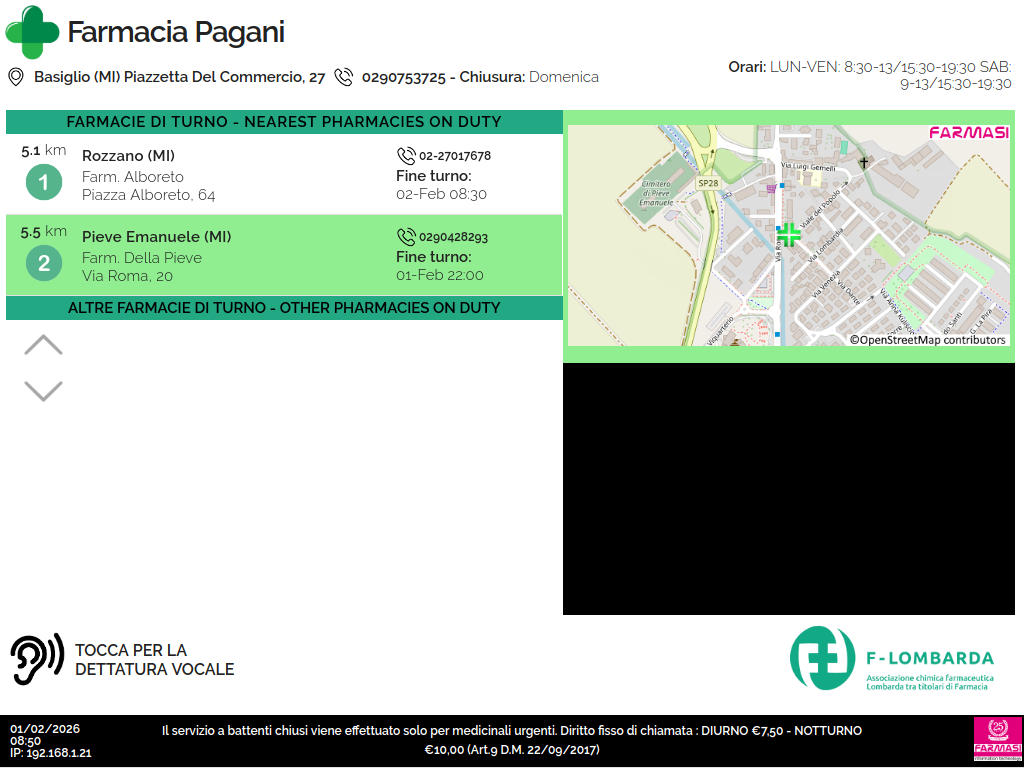The width and height of the screenshot is (1024, 768).
Task: Click the location pin icon near address
Action: pos(16,77)
